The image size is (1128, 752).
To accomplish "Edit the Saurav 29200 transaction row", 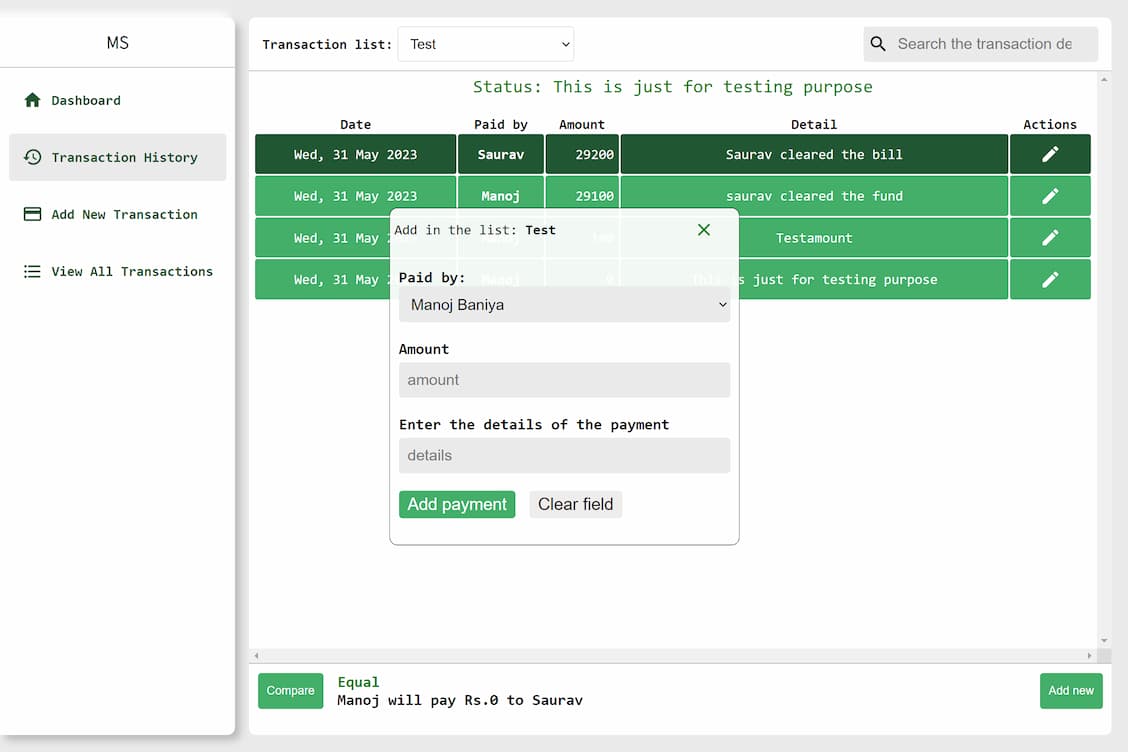I will pos(1050,154).
